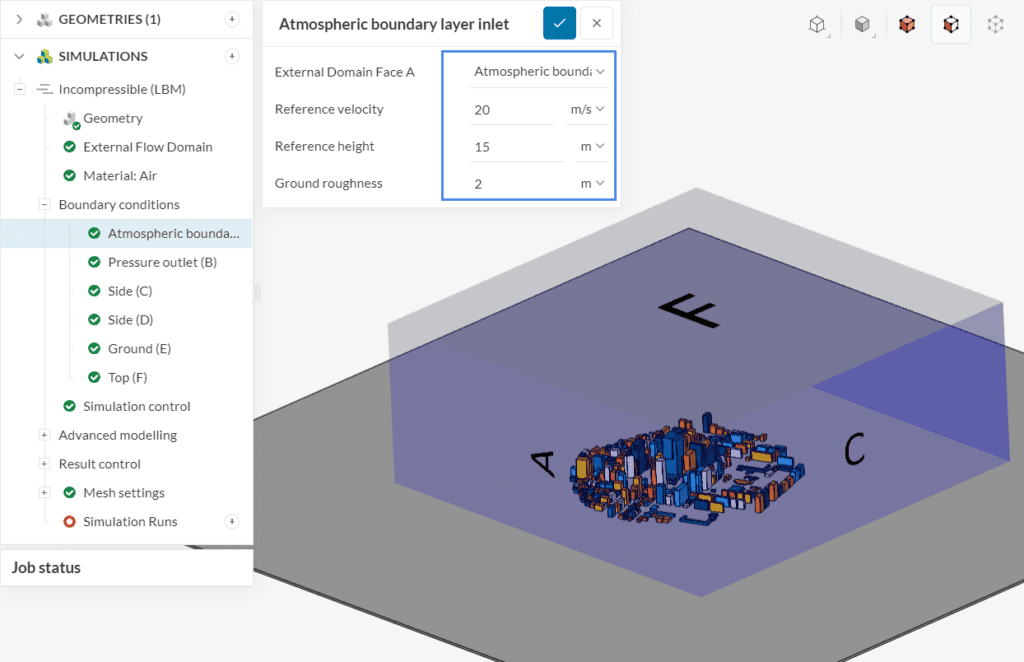Viewport: 1024px width, 662px height.
Task: Choose the faded dotted cube selection icon
Action: (x=995, y=25)
